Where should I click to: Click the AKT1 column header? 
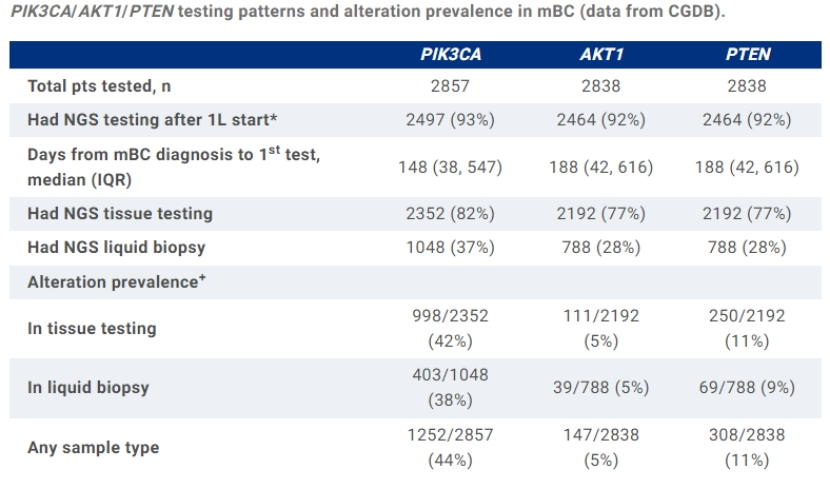(599, 54)
